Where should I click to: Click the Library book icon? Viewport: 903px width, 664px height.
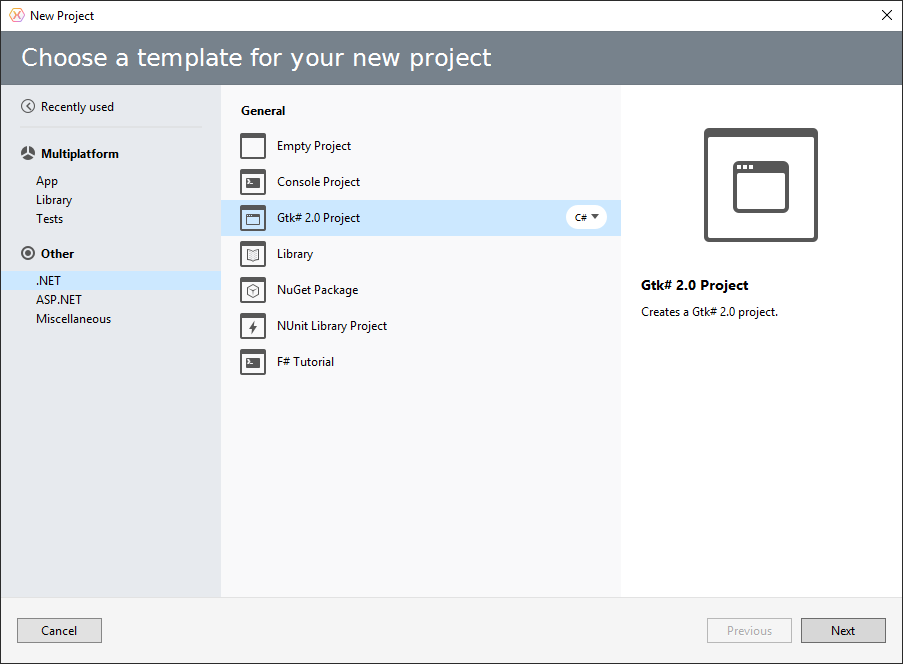pos(253,254)
